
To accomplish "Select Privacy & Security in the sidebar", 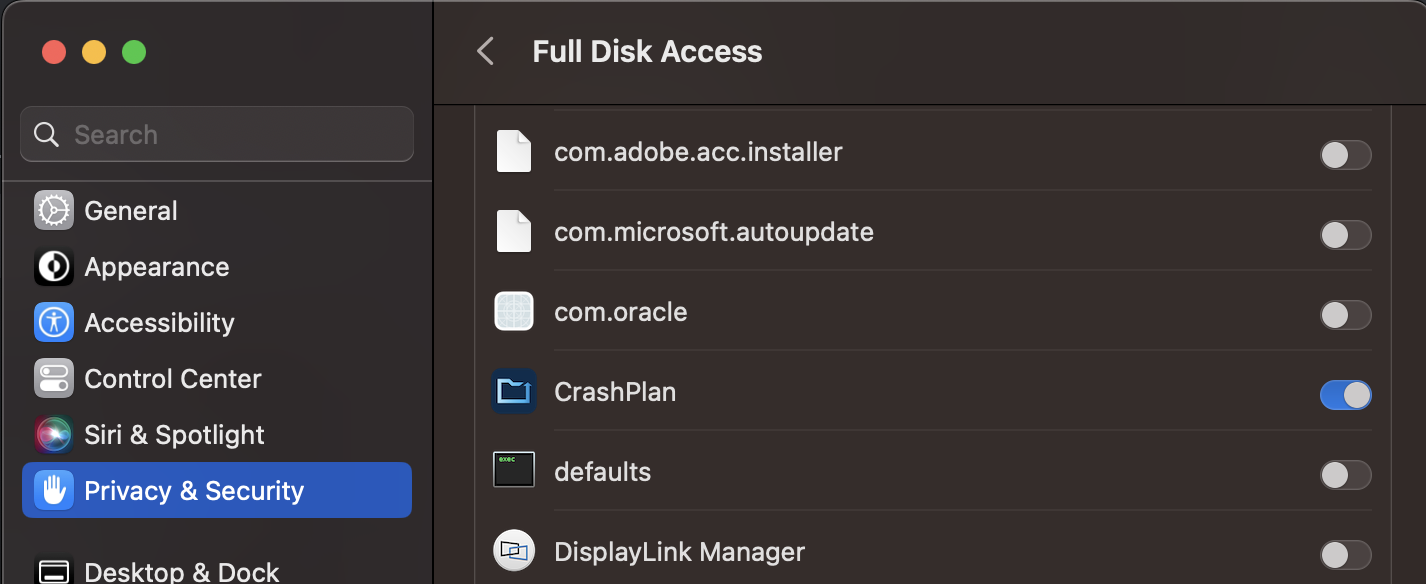I will 194,490.
